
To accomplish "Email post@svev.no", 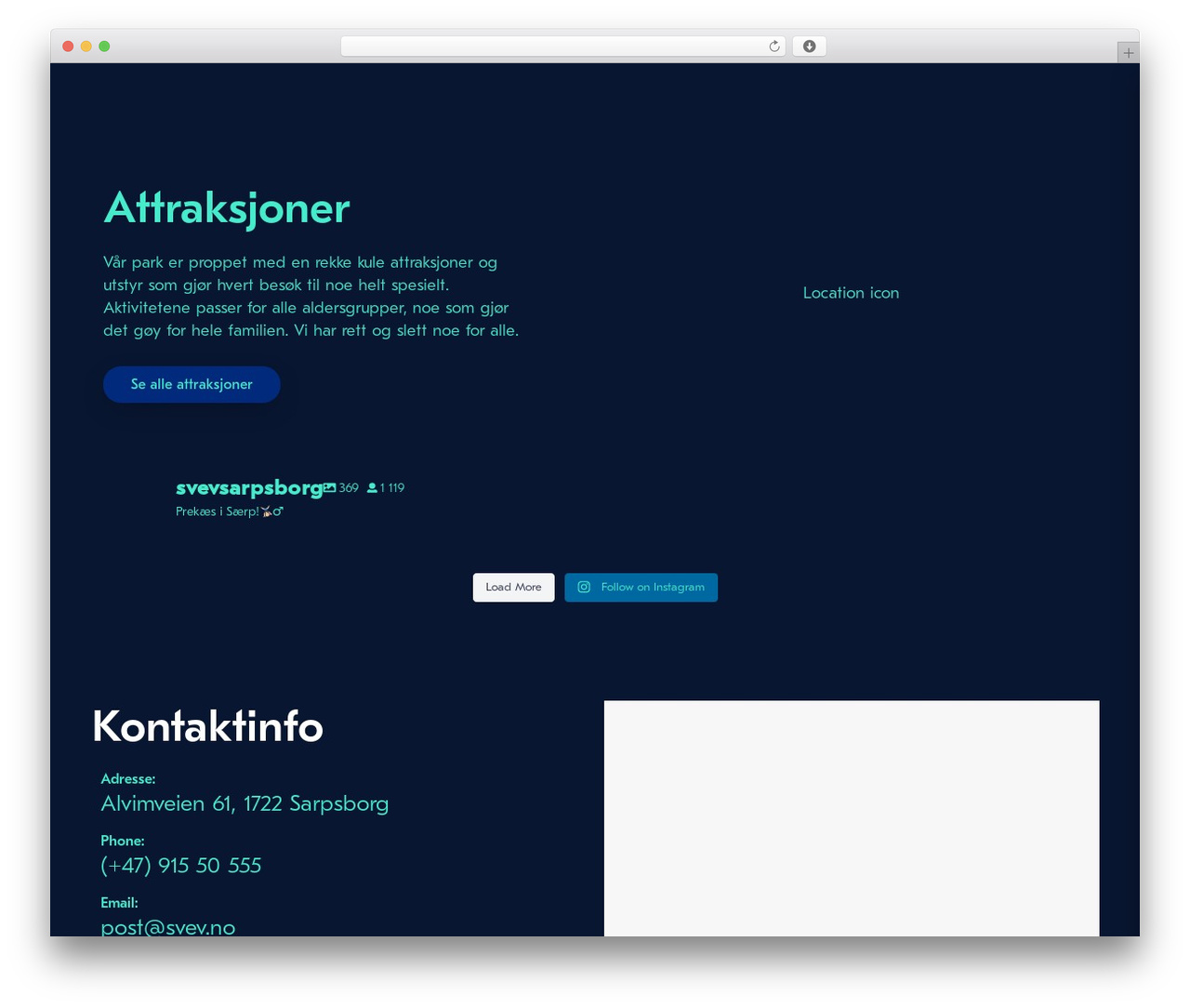I will coord(168,927).
